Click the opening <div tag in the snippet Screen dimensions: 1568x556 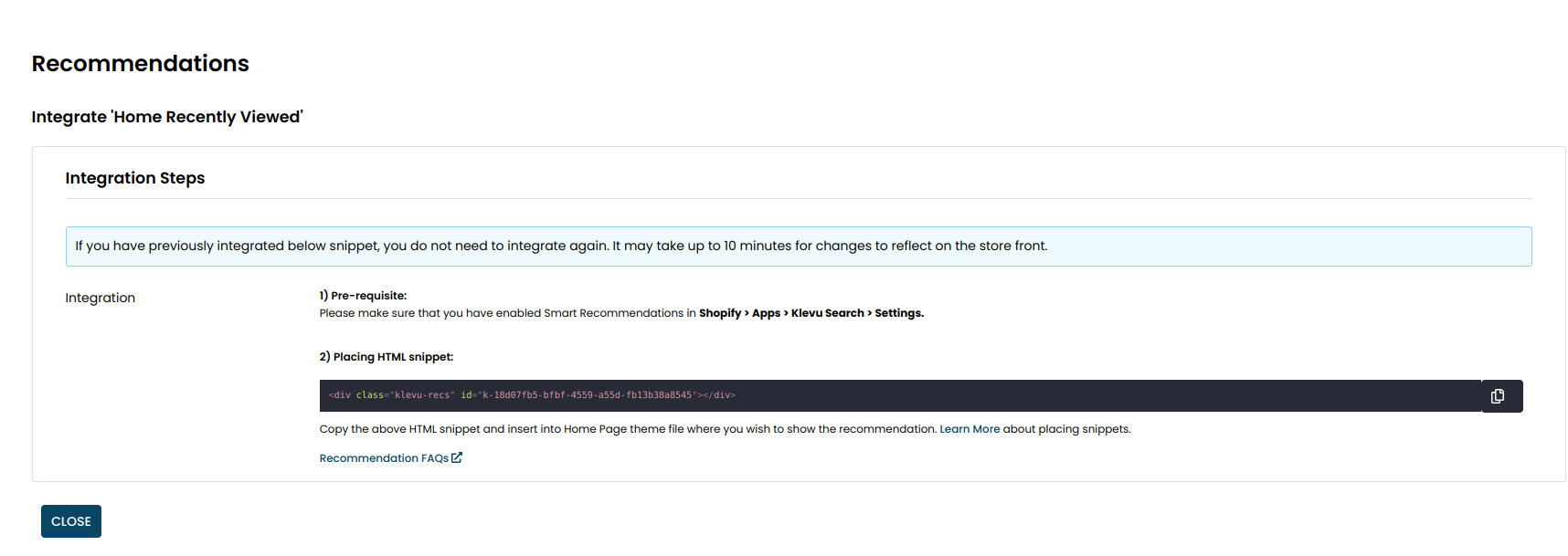tap(340, 395)
